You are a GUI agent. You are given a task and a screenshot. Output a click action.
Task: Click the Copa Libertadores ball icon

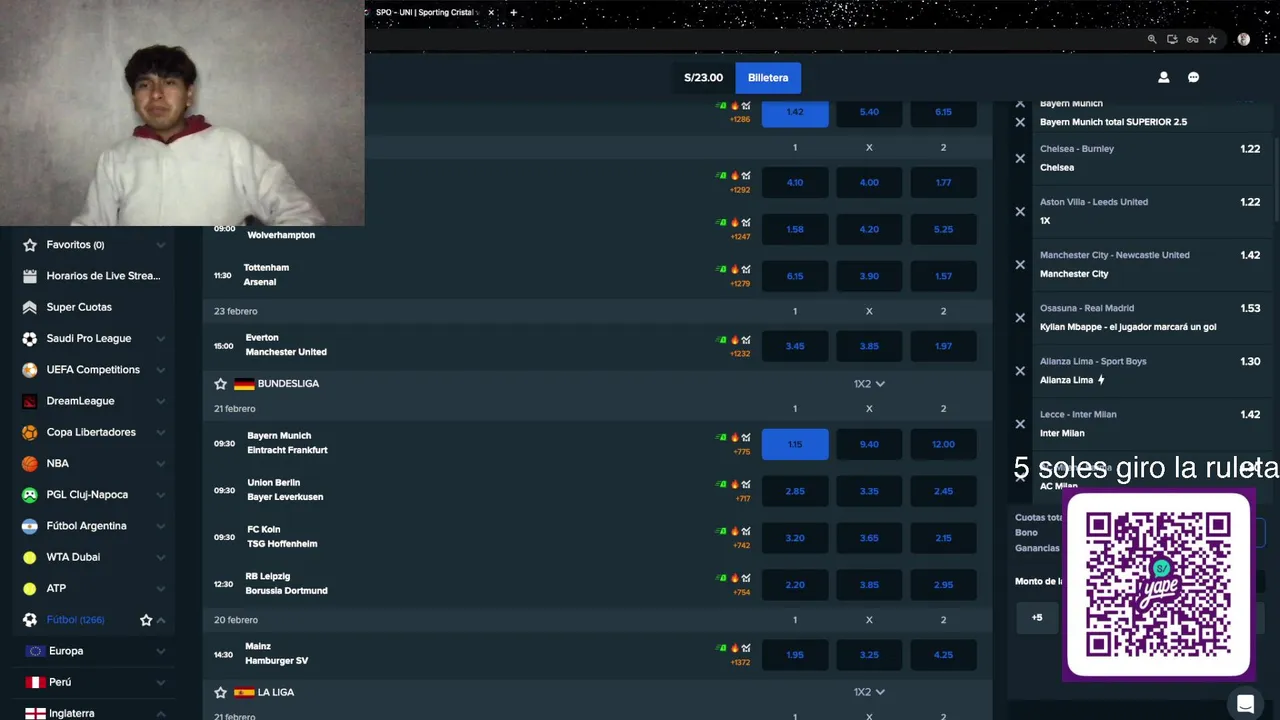(x=30, y=432)
